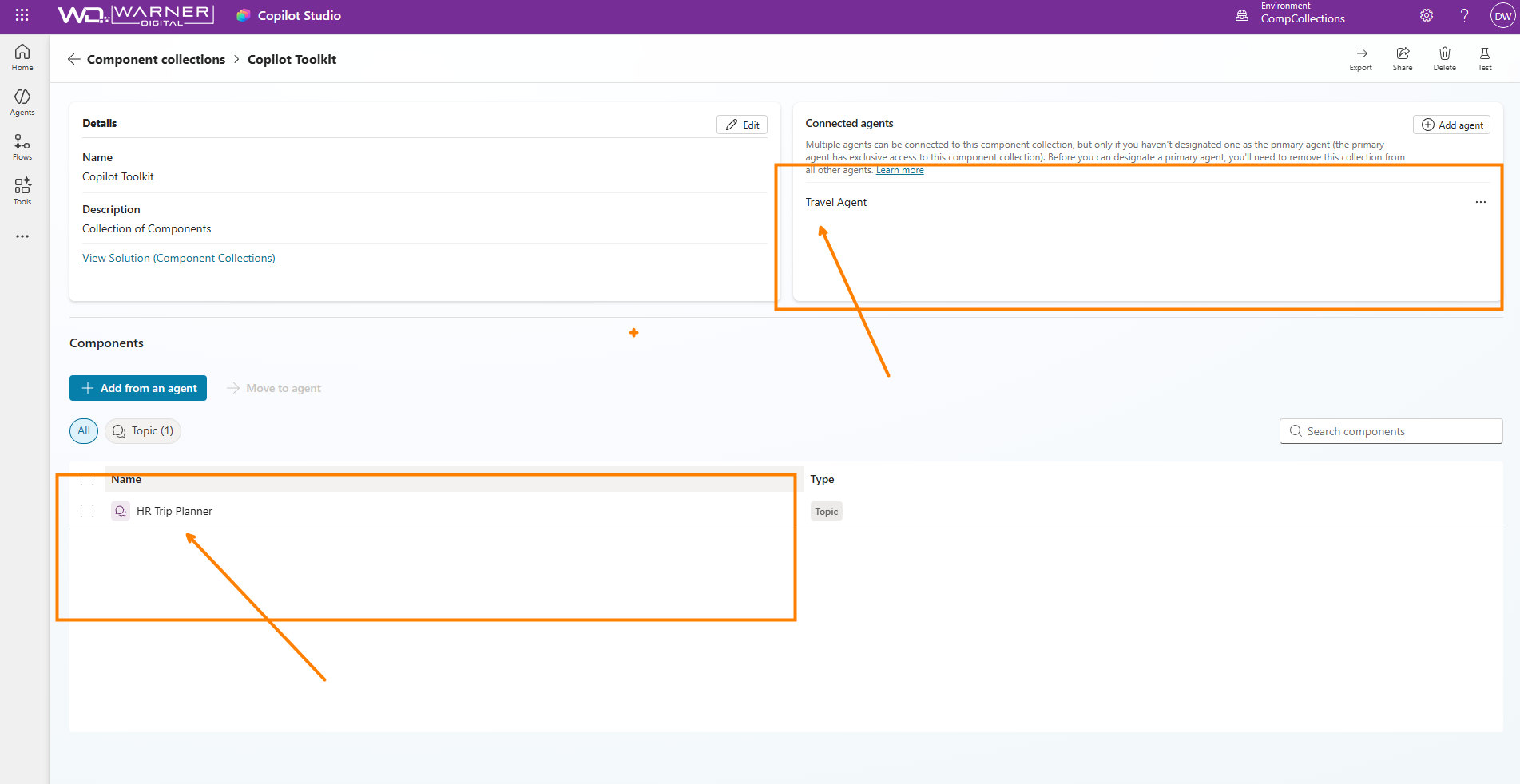The width and height of the screenshot is (1520, 784).
Task: Open the settings gear
Action: tap(1427, 15)
